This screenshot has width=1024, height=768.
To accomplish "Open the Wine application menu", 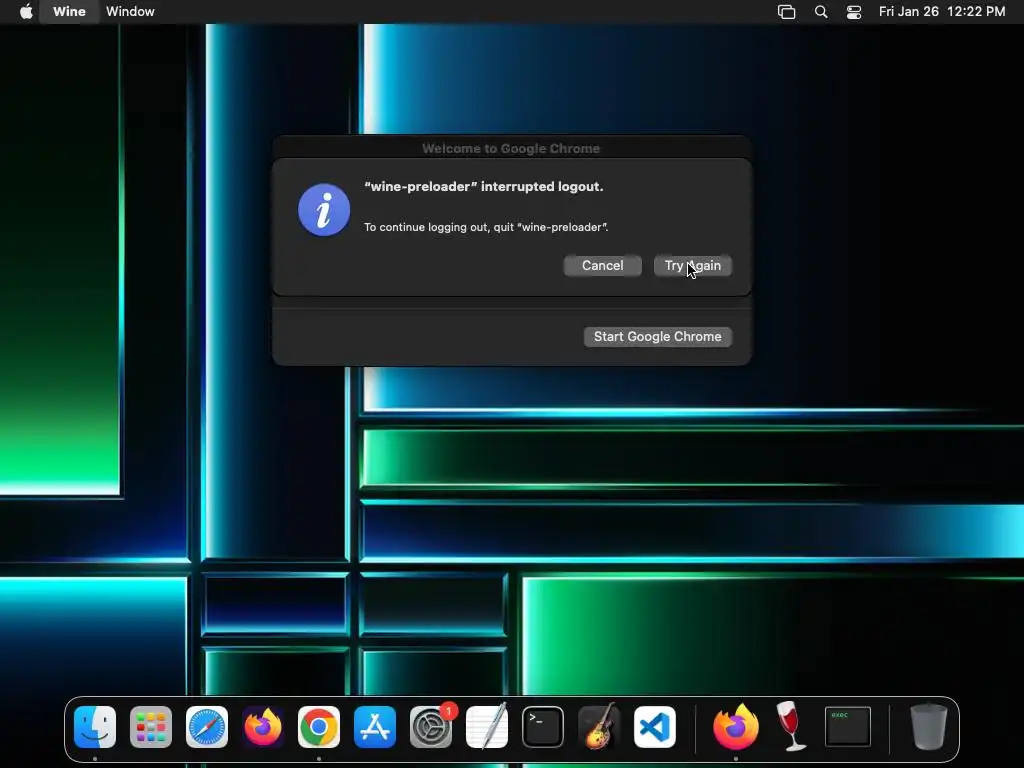I will [x=69, y=12].
